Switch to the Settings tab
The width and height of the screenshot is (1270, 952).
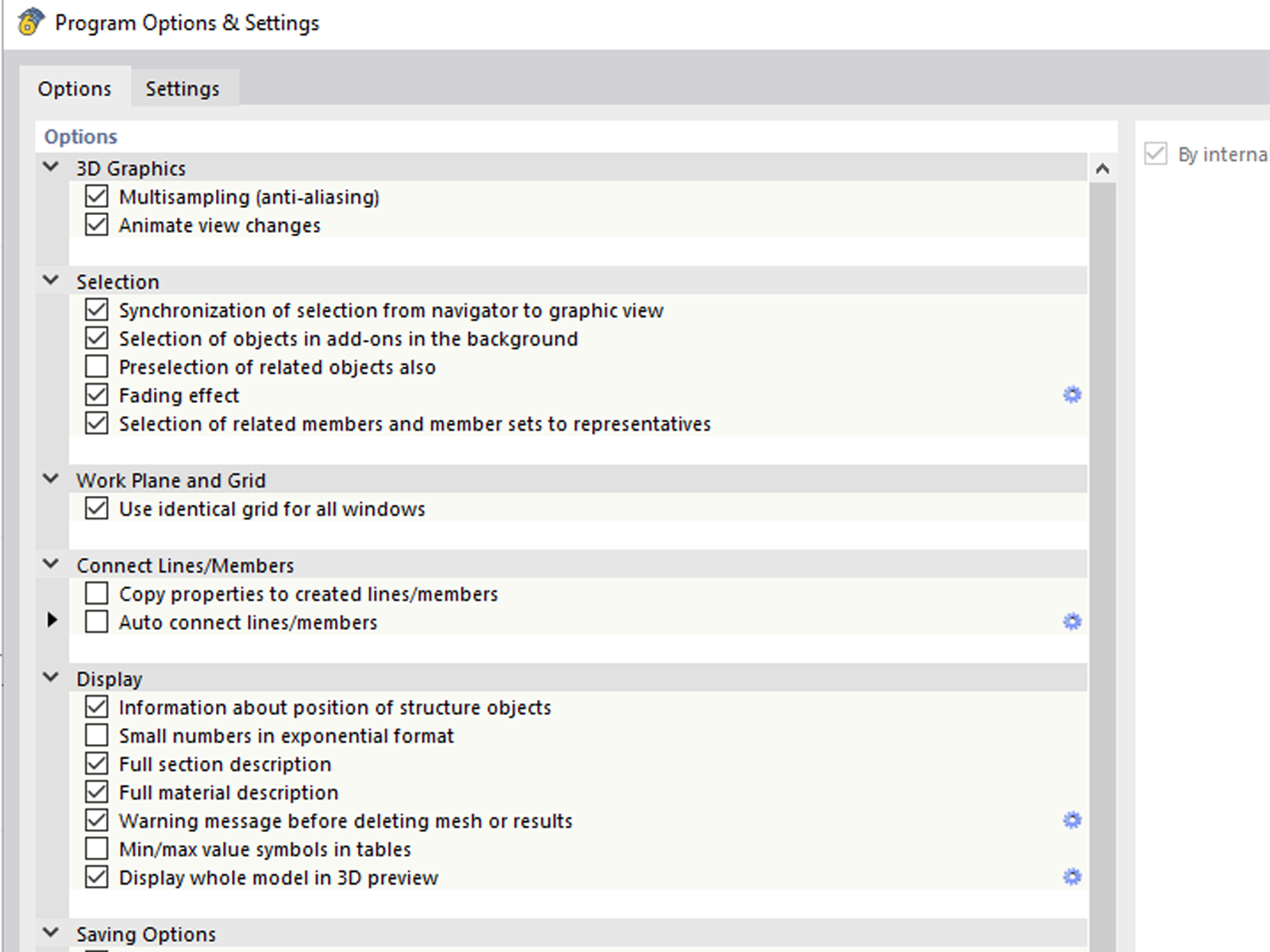coord(182,88)
